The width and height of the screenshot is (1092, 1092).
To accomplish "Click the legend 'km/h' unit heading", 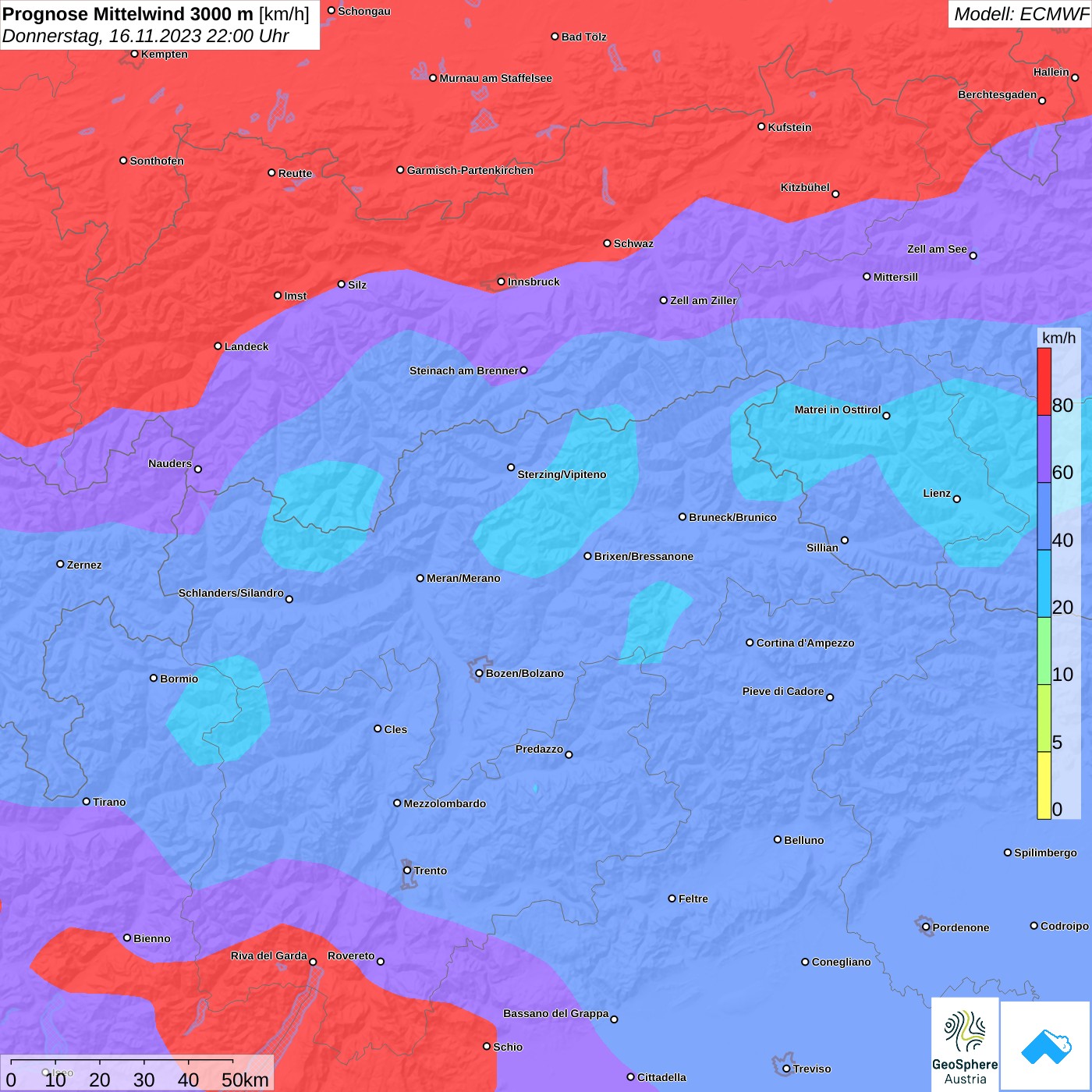I will (1058, 338).
